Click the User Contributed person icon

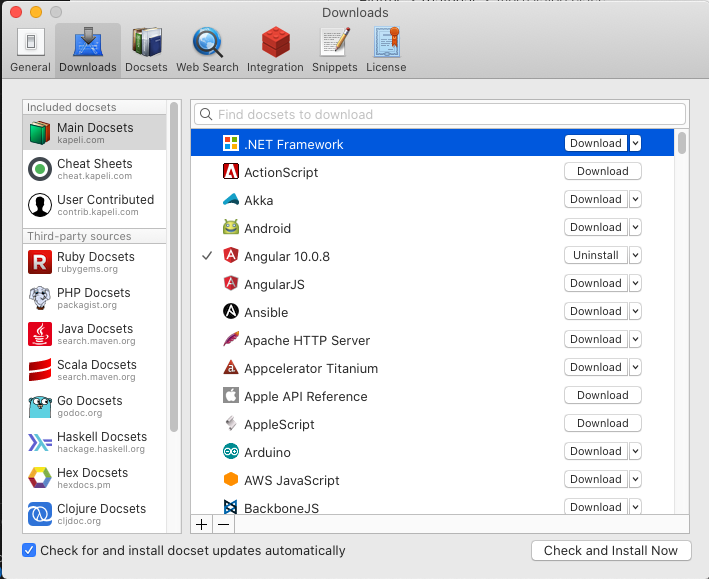(40, 205)
